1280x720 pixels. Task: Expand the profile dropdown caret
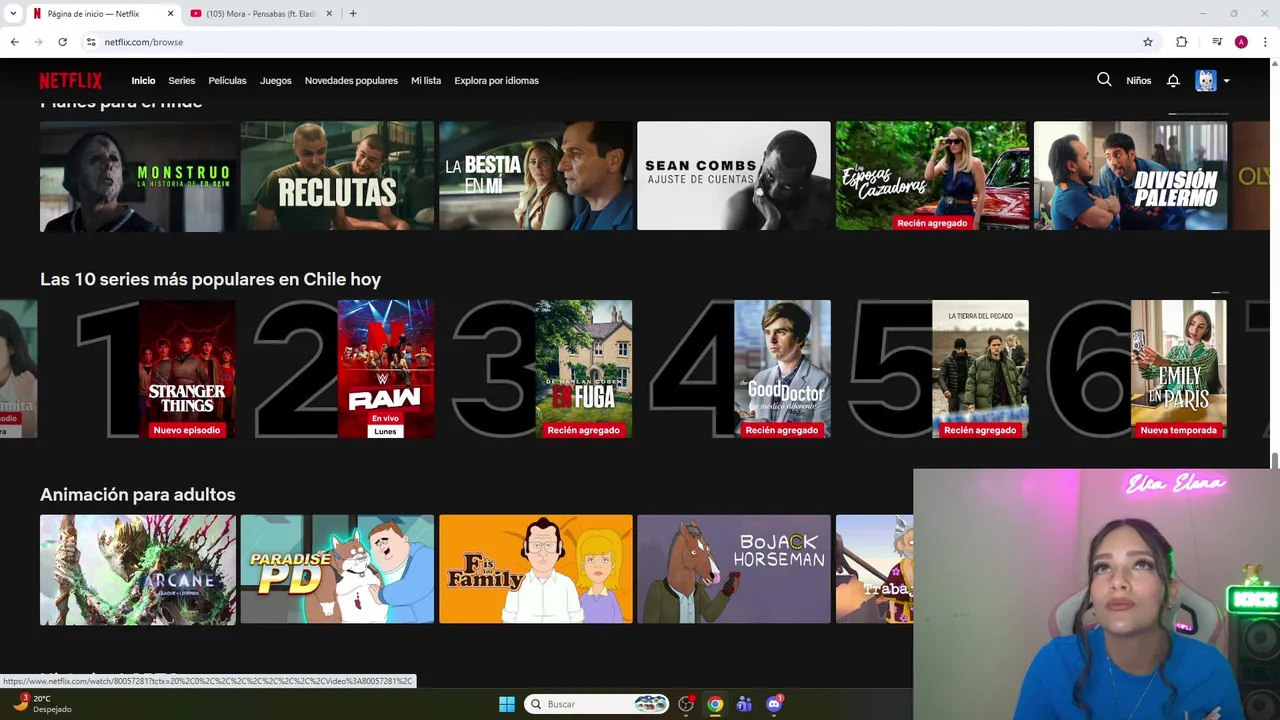[1226, 81]
